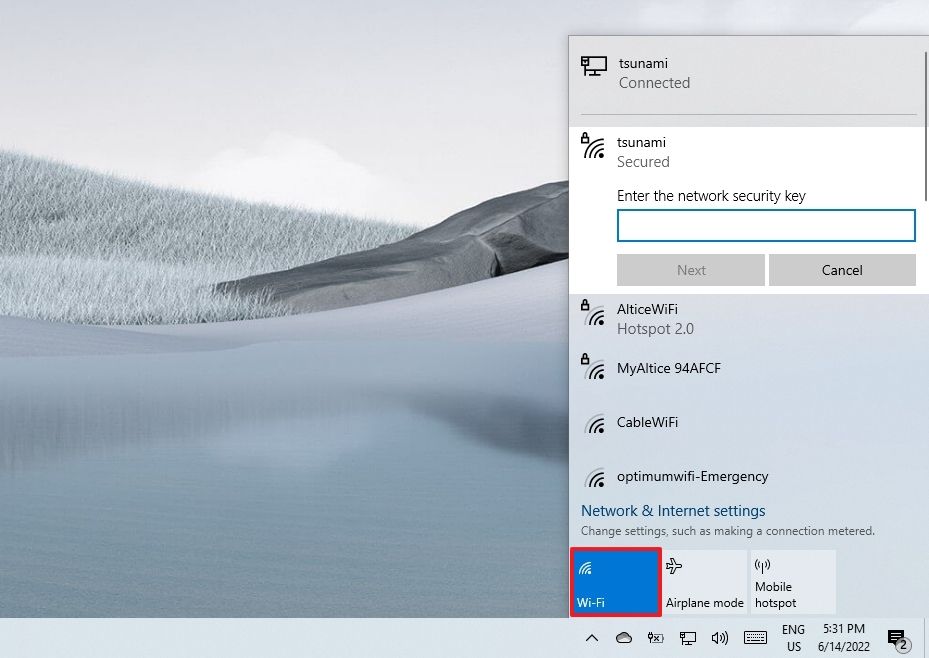Select the AlticeWiFi Hotspot 2.0 network

pos(650,318)
